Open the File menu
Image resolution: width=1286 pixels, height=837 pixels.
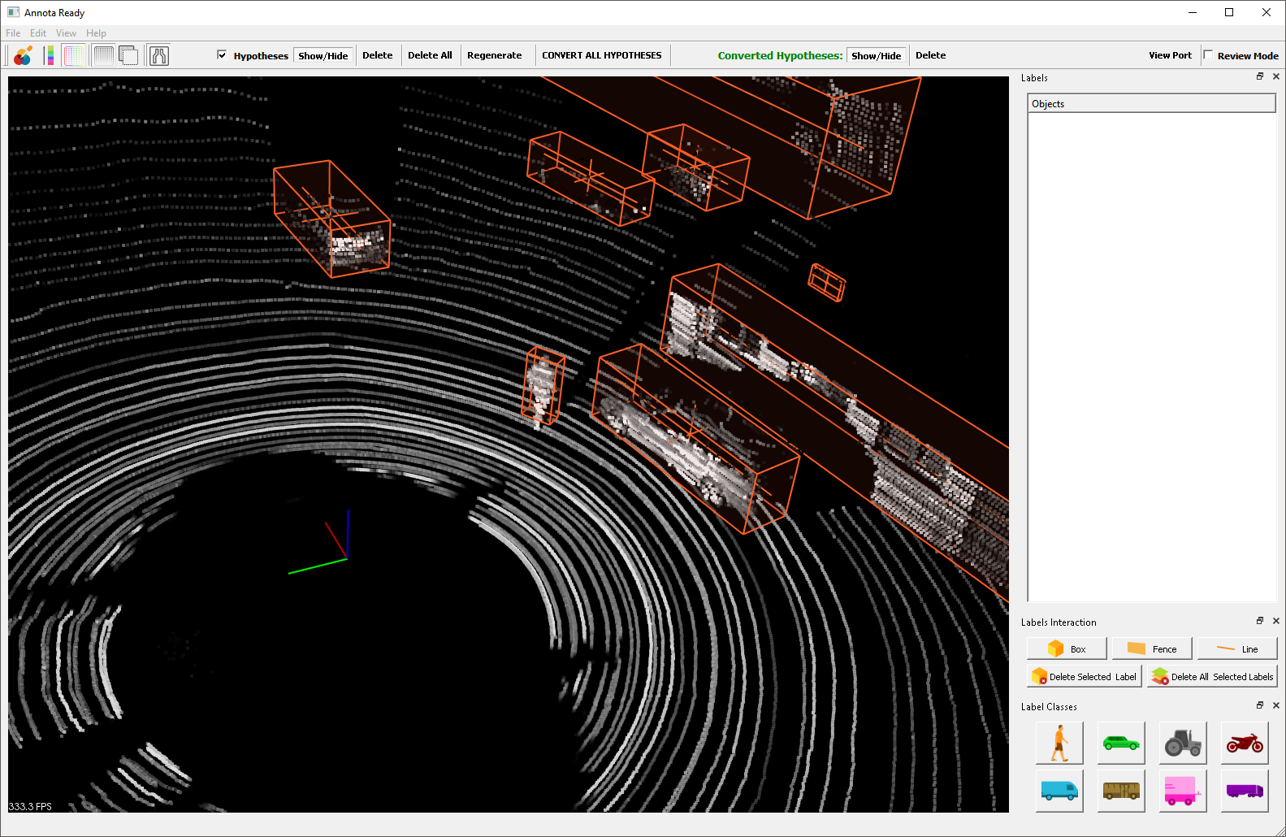[x=13, y=33]
